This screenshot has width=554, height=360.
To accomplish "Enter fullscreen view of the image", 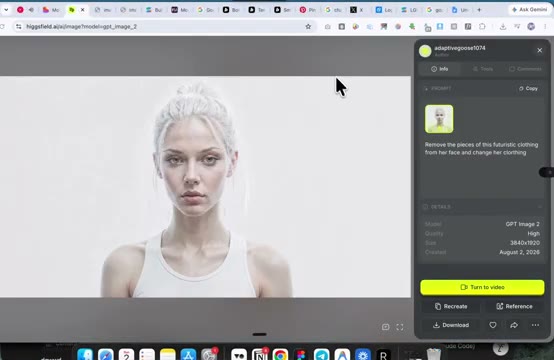I will 400,327.
